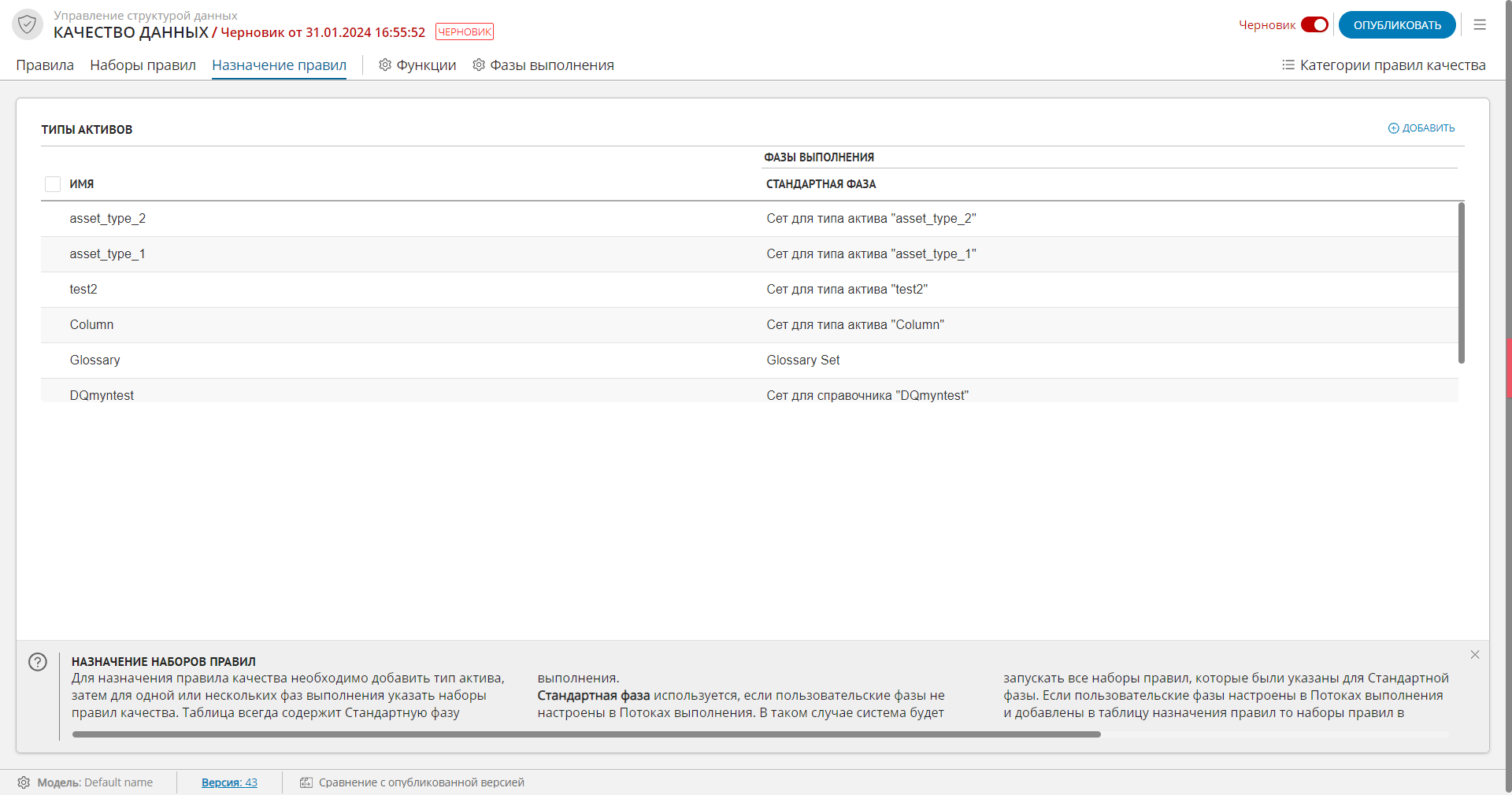The height and width of the screenshot is (795, 1512).
Task: Click the compare with published version icon
Action: tap(306, 782)
